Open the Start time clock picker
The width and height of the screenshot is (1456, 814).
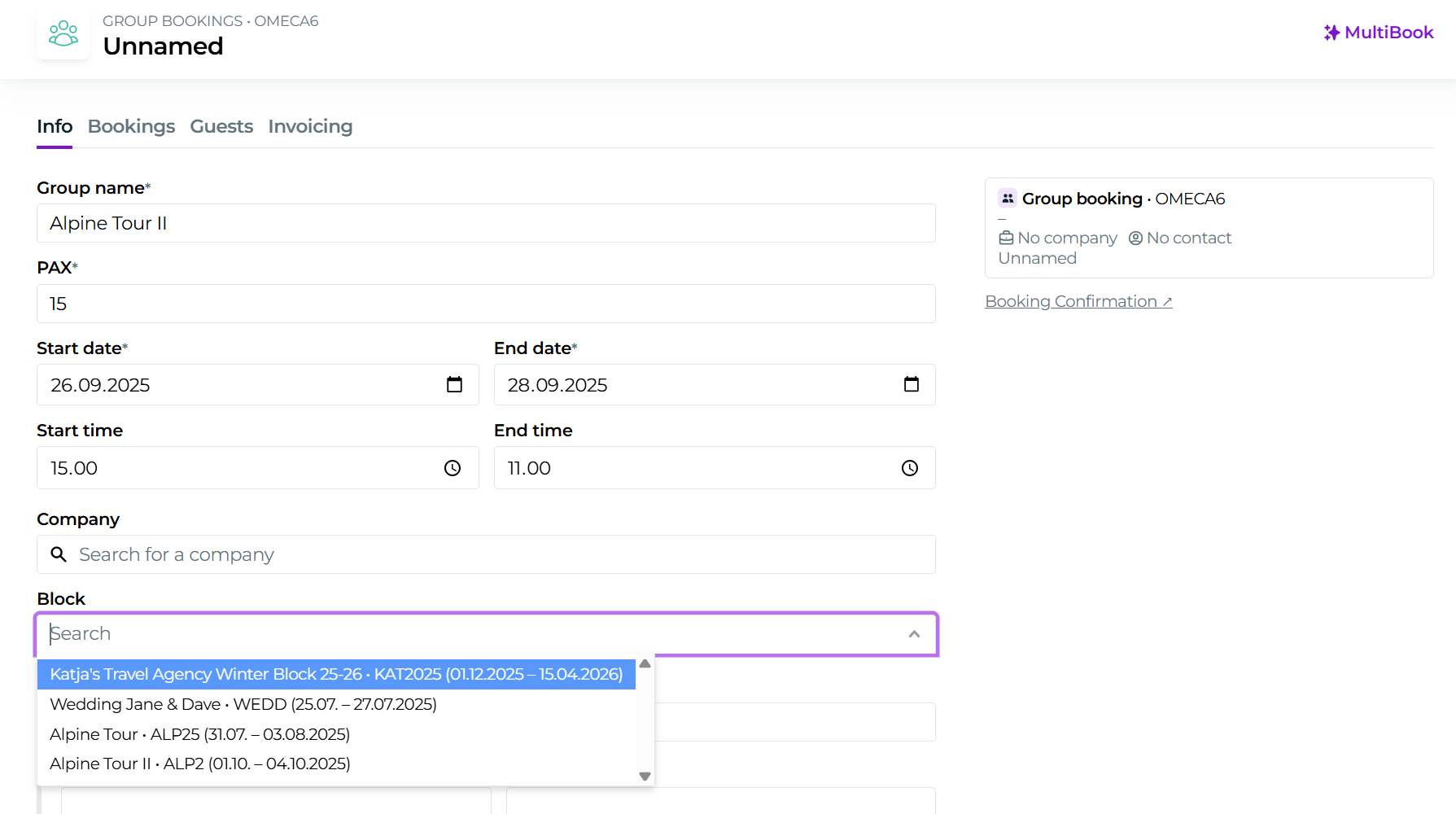coord(453,468)
